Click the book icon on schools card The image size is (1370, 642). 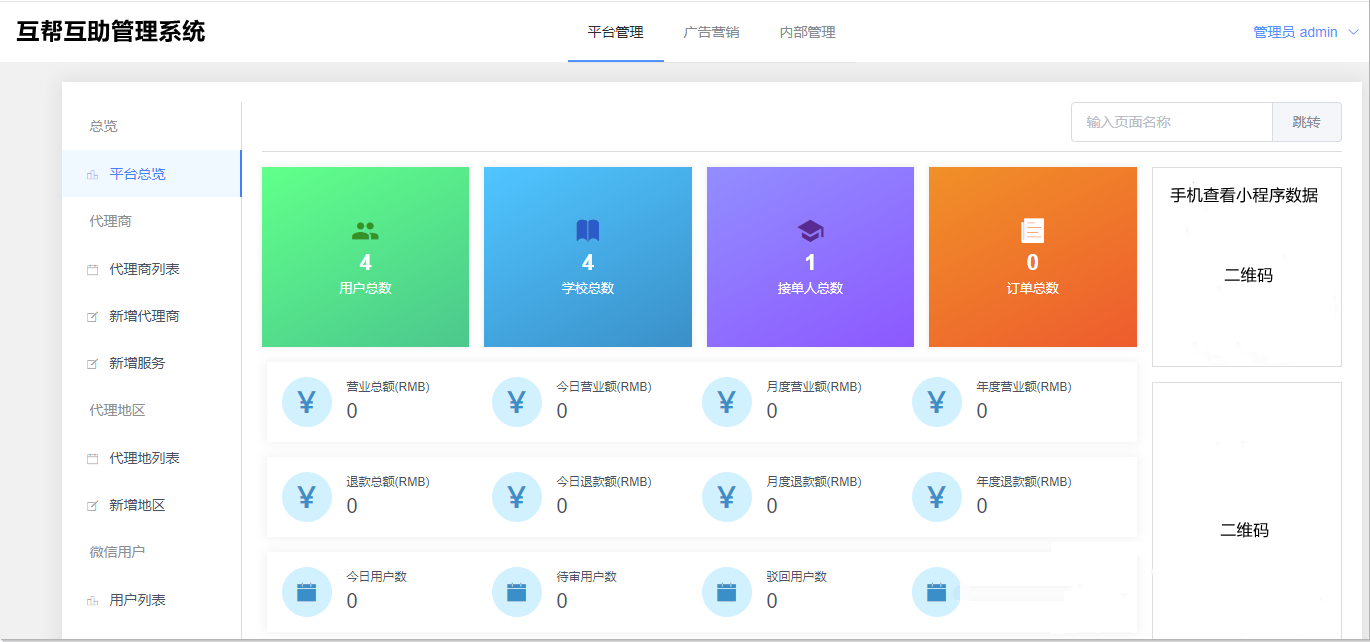pos(588,231)
